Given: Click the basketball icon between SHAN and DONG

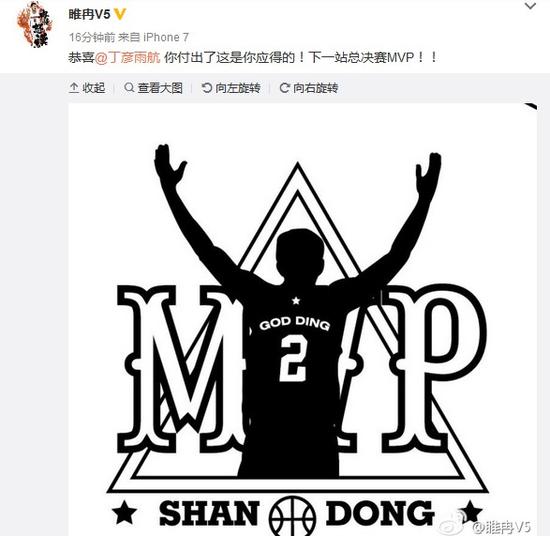Looking at the screenshot, I should [292, 516].
